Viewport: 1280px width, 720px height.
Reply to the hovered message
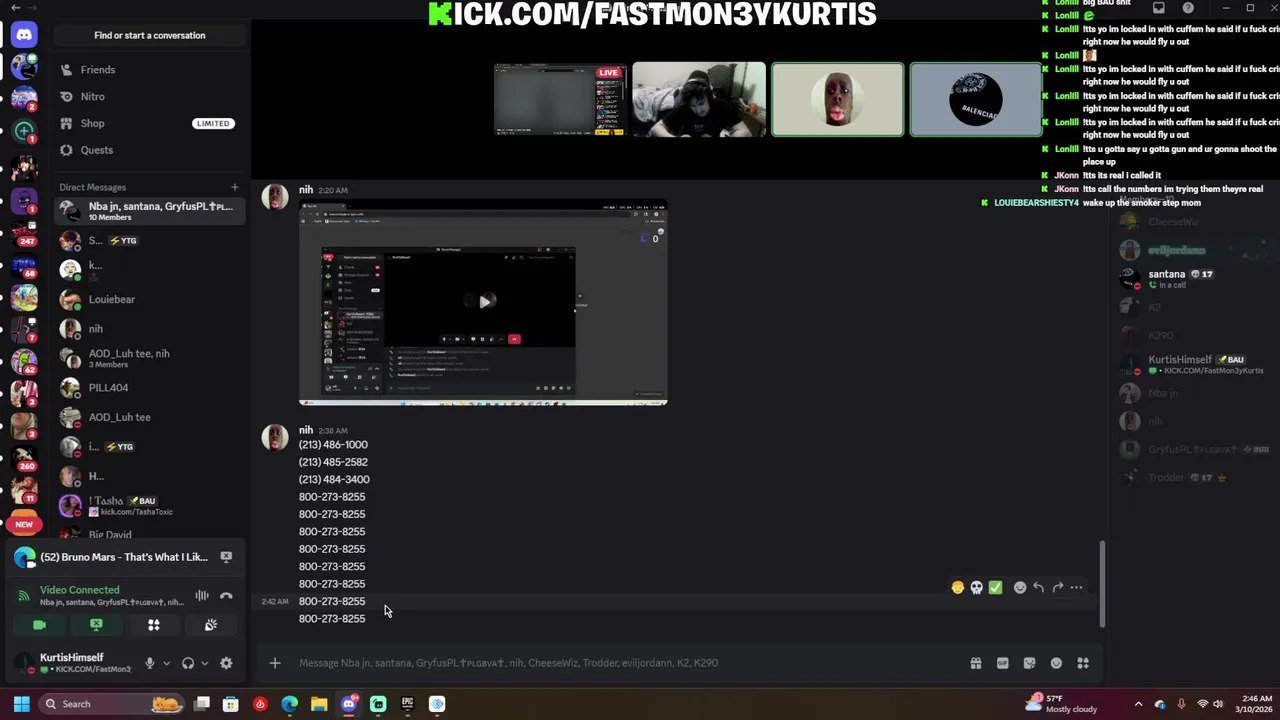click(1039, 588)
